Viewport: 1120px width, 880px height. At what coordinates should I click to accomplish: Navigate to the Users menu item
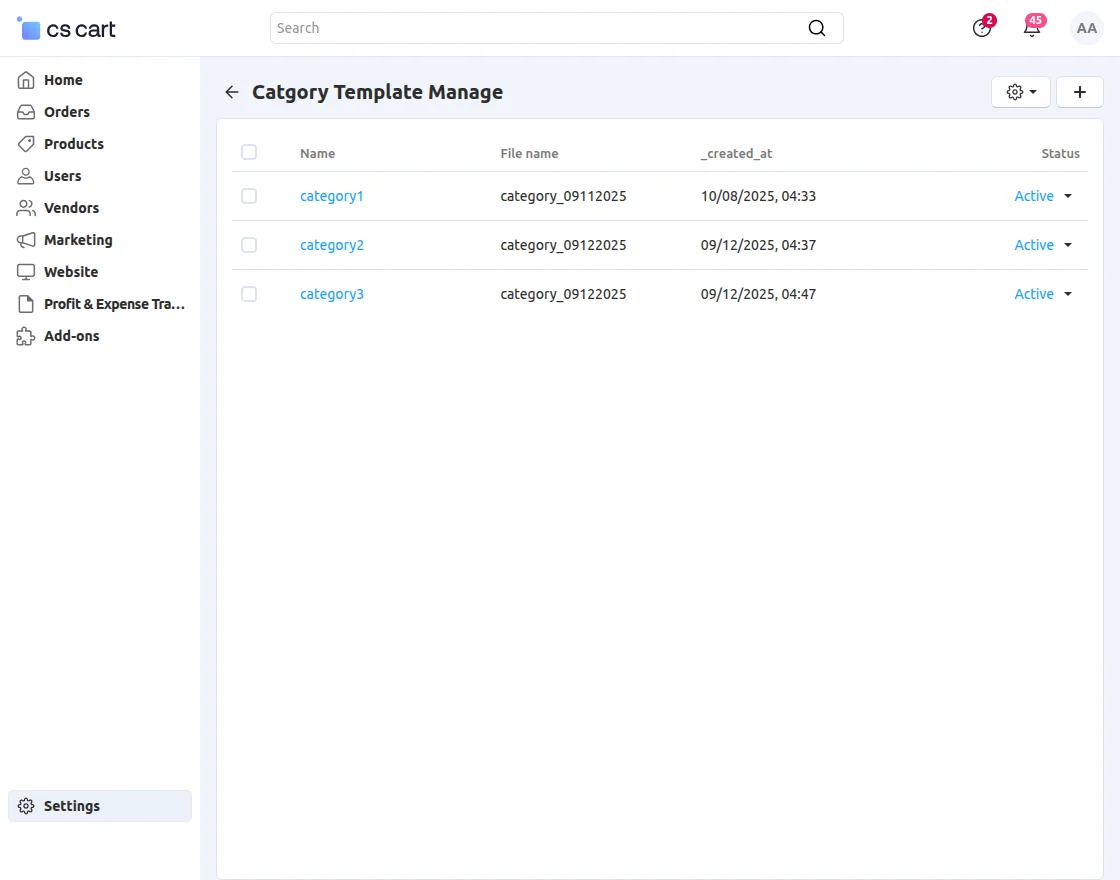coord(62,176)
